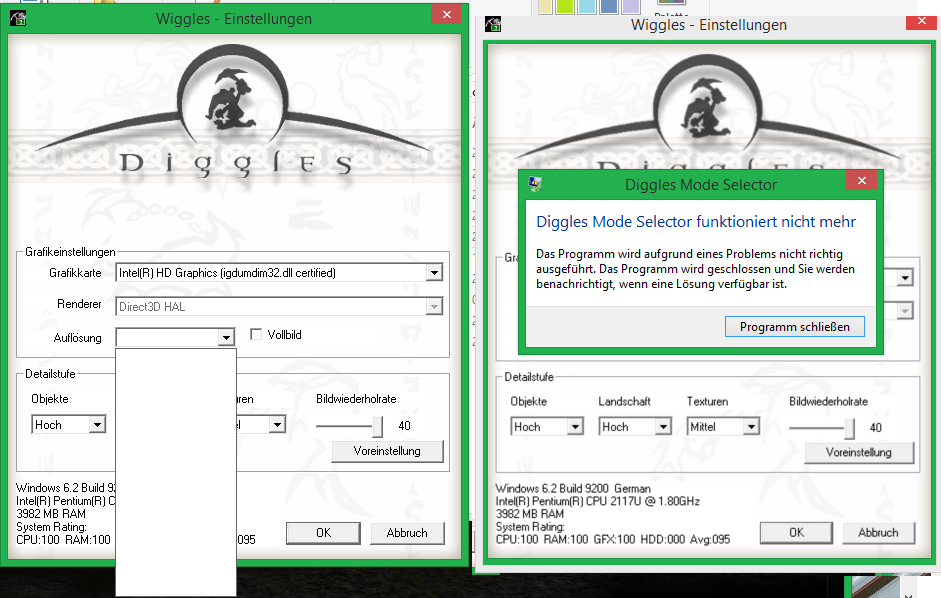This screenshot has width=941, height=598.
Task: Click the Diggles Mode Selector title bar icon
Action: 536,184
